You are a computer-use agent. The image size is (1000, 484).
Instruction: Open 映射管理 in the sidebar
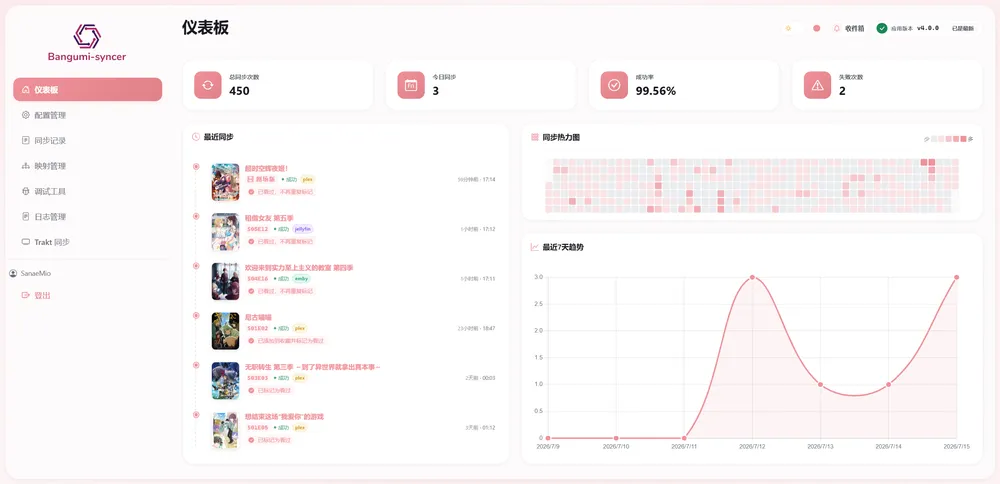point(87,166)
